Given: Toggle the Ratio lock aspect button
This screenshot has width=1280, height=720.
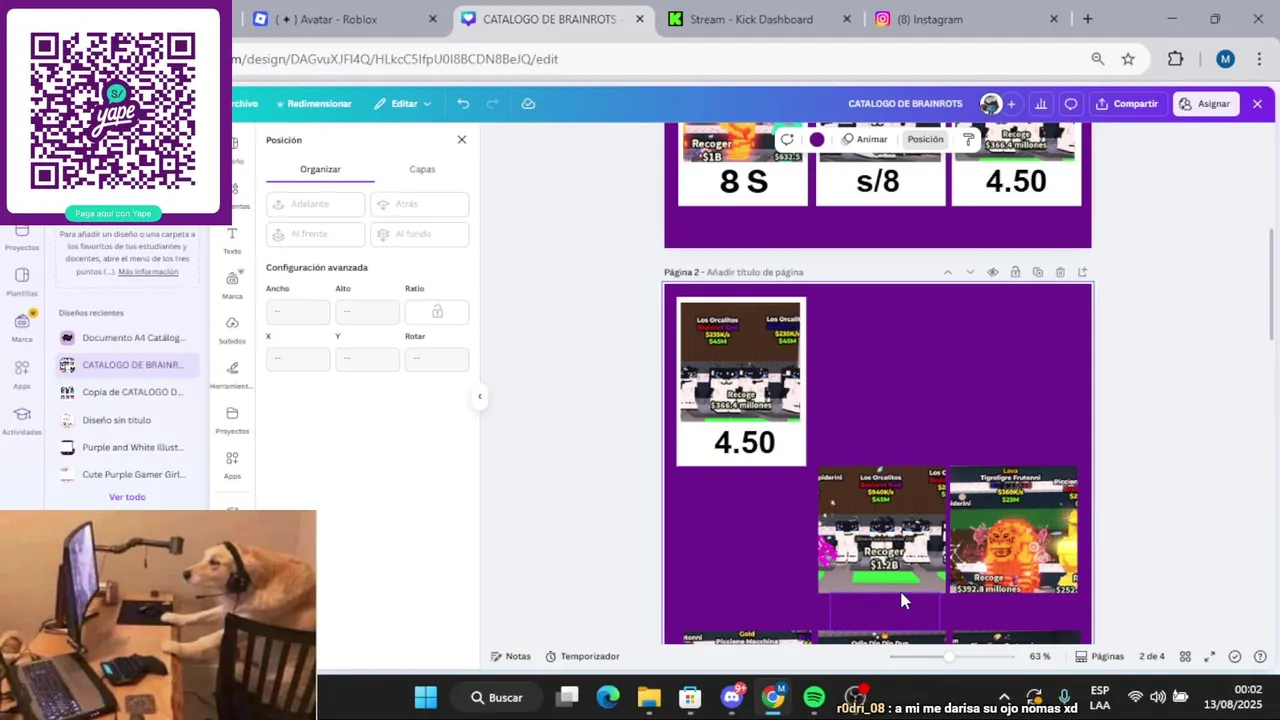Looking at the screenshot, I should point(437,312).
